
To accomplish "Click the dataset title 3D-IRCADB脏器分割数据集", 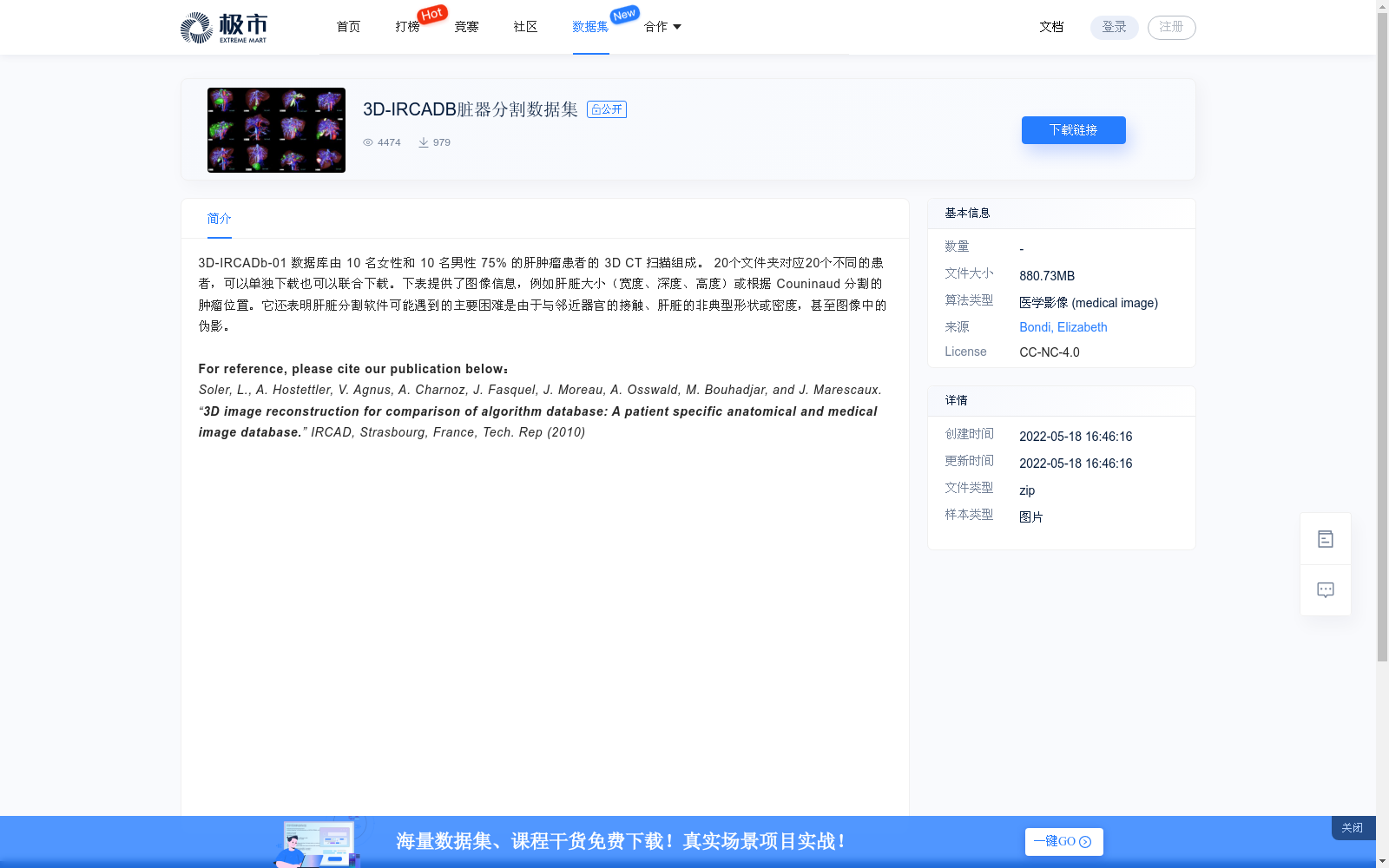I will click(x=471, y=109).
